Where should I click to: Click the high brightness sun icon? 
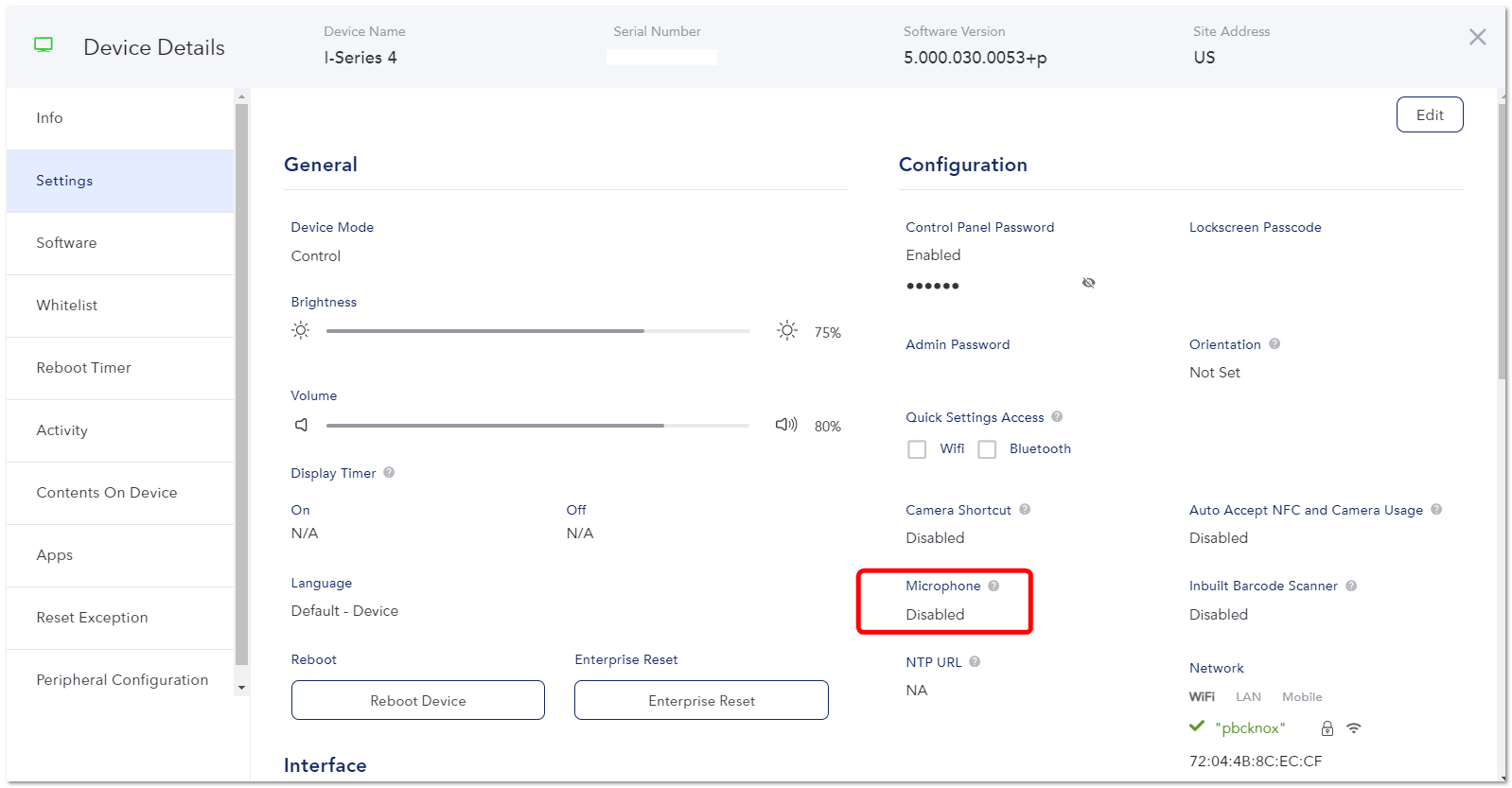click(x=787, y=330)
